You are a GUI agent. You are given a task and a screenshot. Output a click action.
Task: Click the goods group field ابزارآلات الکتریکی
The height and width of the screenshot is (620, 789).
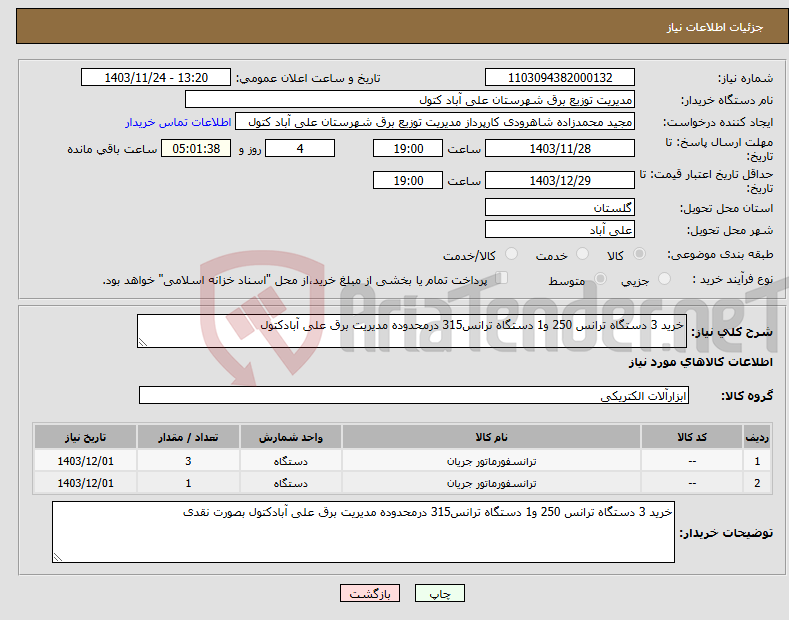point(414,396)
